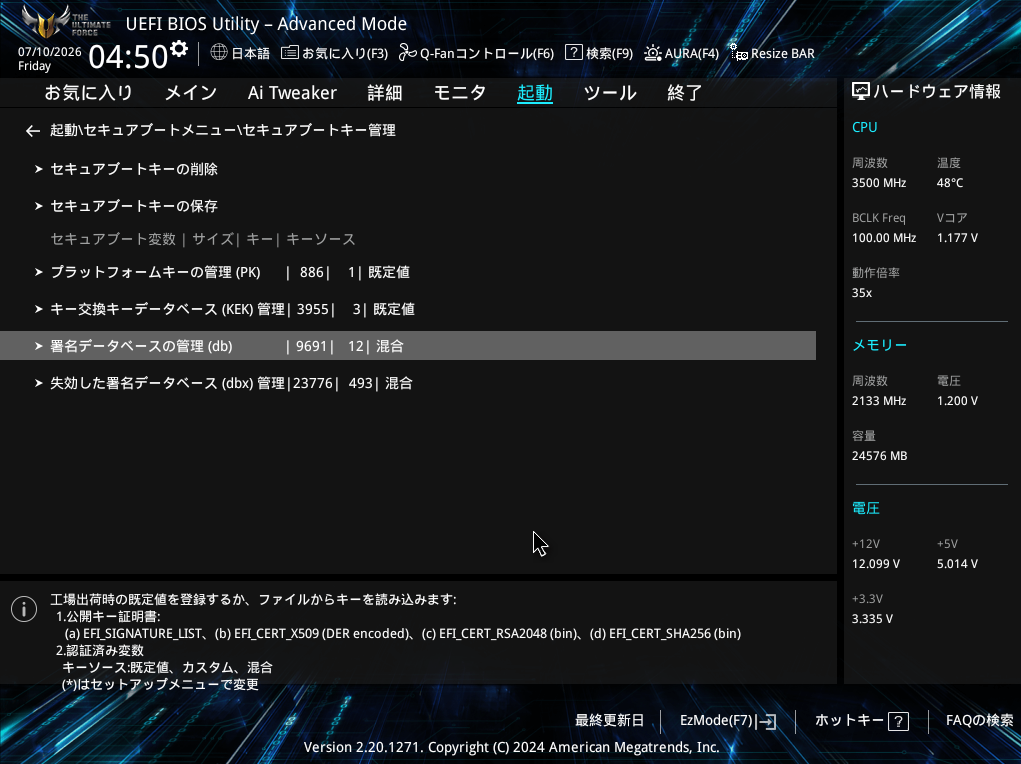Switch to the メイン tab

tap(191, 93)
